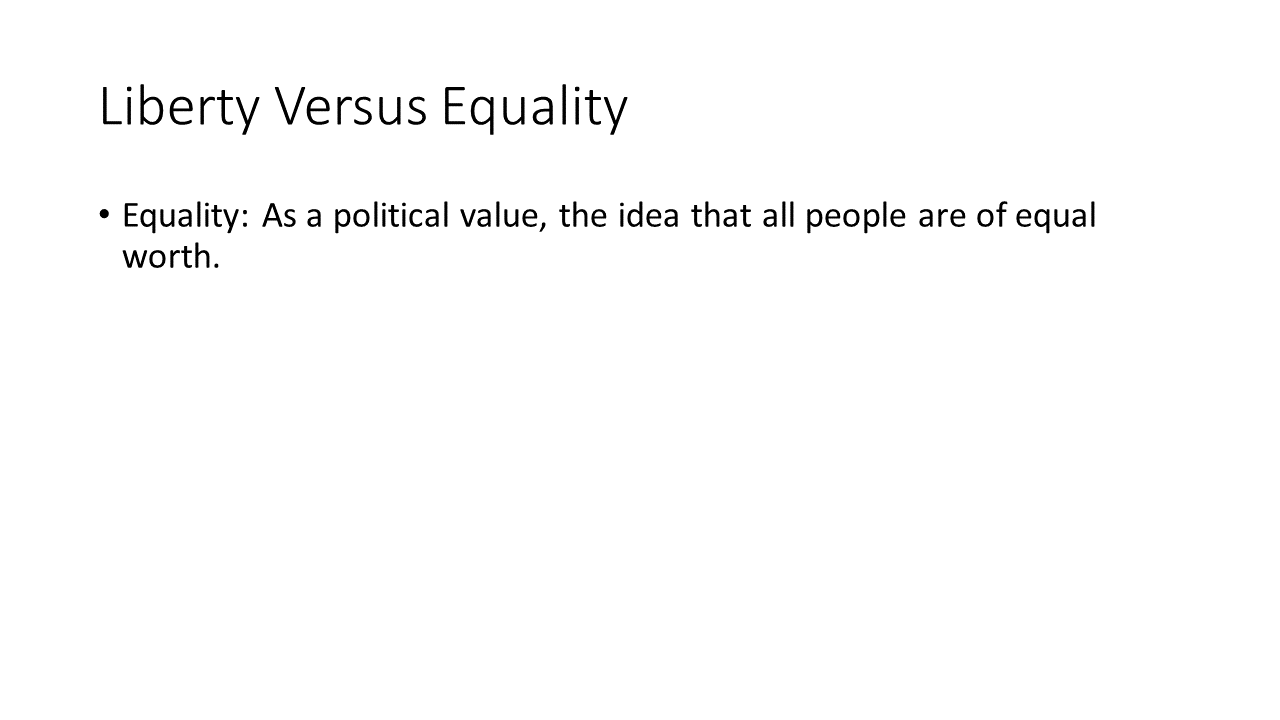The height and width of the screenshot is (720, 1280).
Task: Click the bullet point marker before the definition
Action: [105, 214]
